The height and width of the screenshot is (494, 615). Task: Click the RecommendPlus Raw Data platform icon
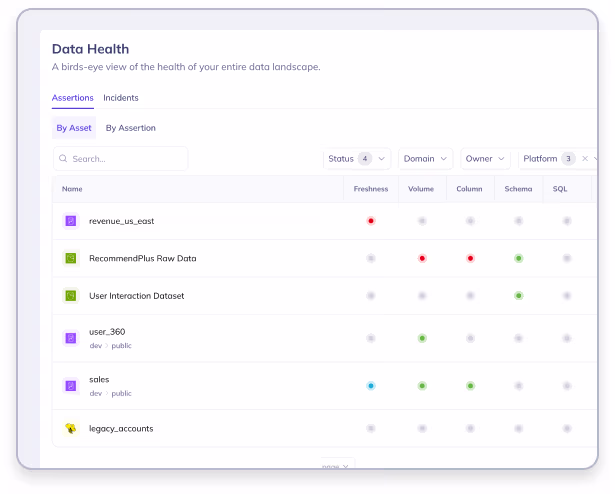[71, 258]
